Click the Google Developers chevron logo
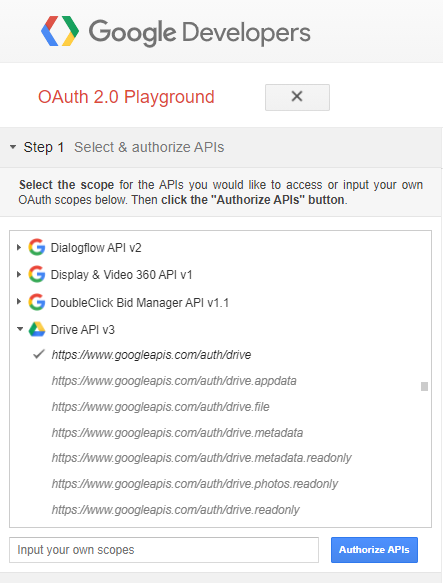The image size is (443, 583). (x=60, y=31)
